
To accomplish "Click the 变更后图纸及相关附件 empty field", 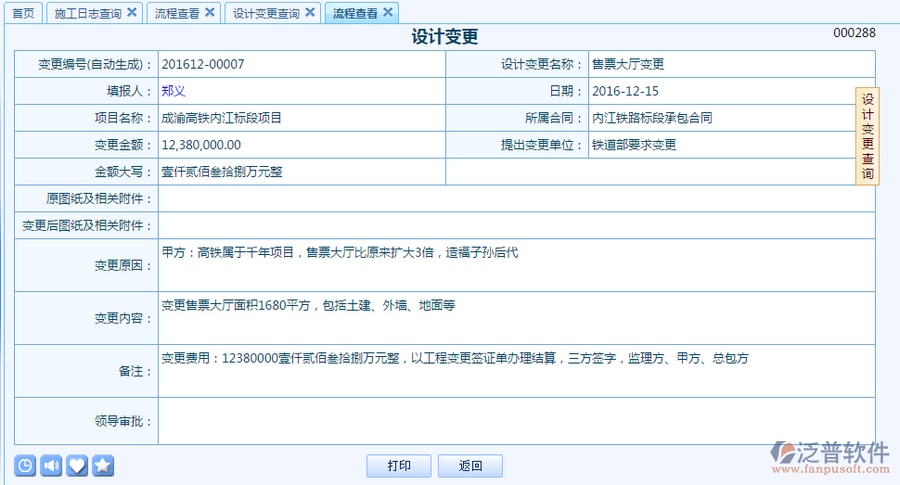I will tap(517, 226).
